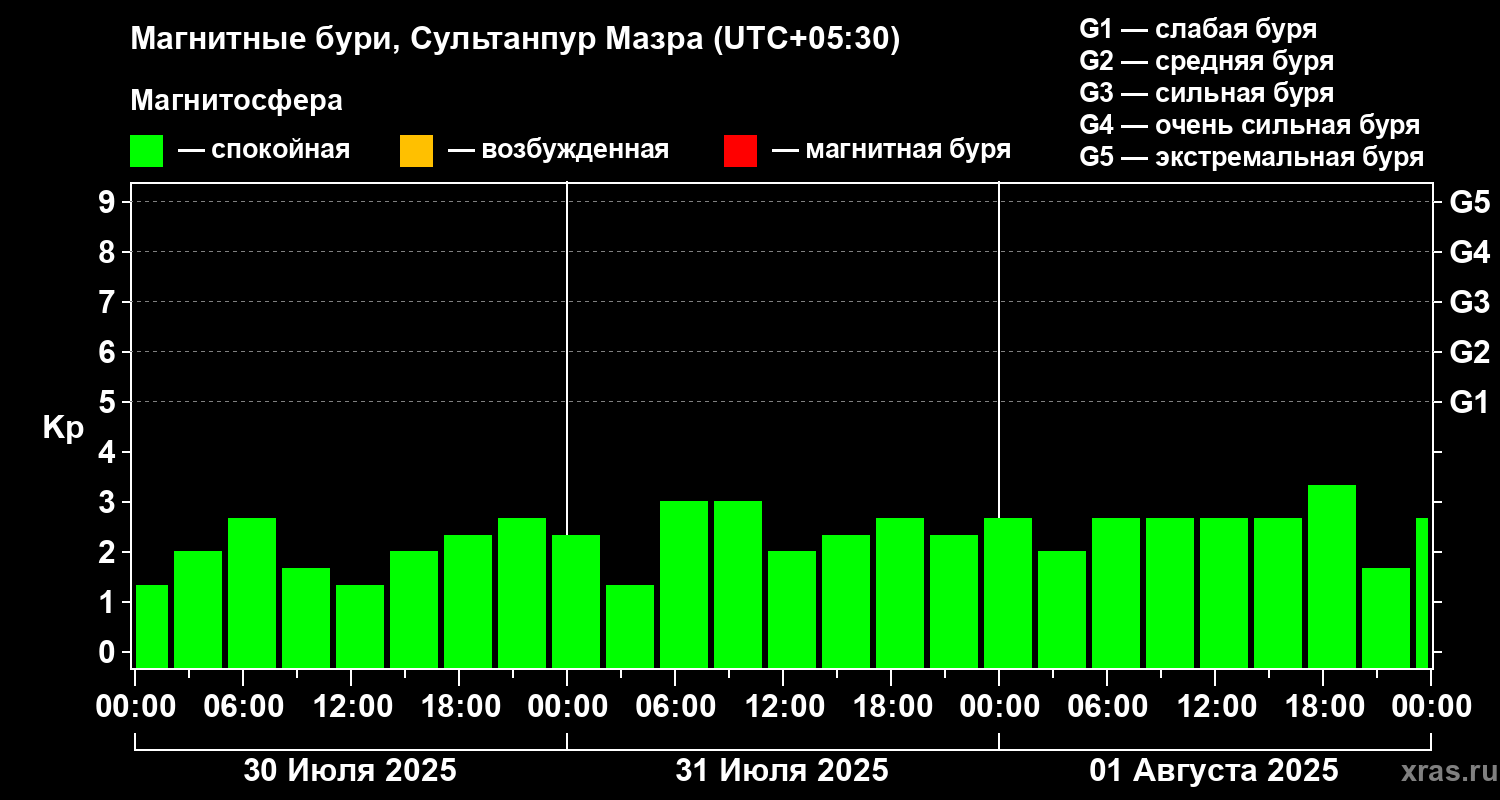Click the right-axis 'G1' storm level label
1500x800 pixels.
point(1469,402)
